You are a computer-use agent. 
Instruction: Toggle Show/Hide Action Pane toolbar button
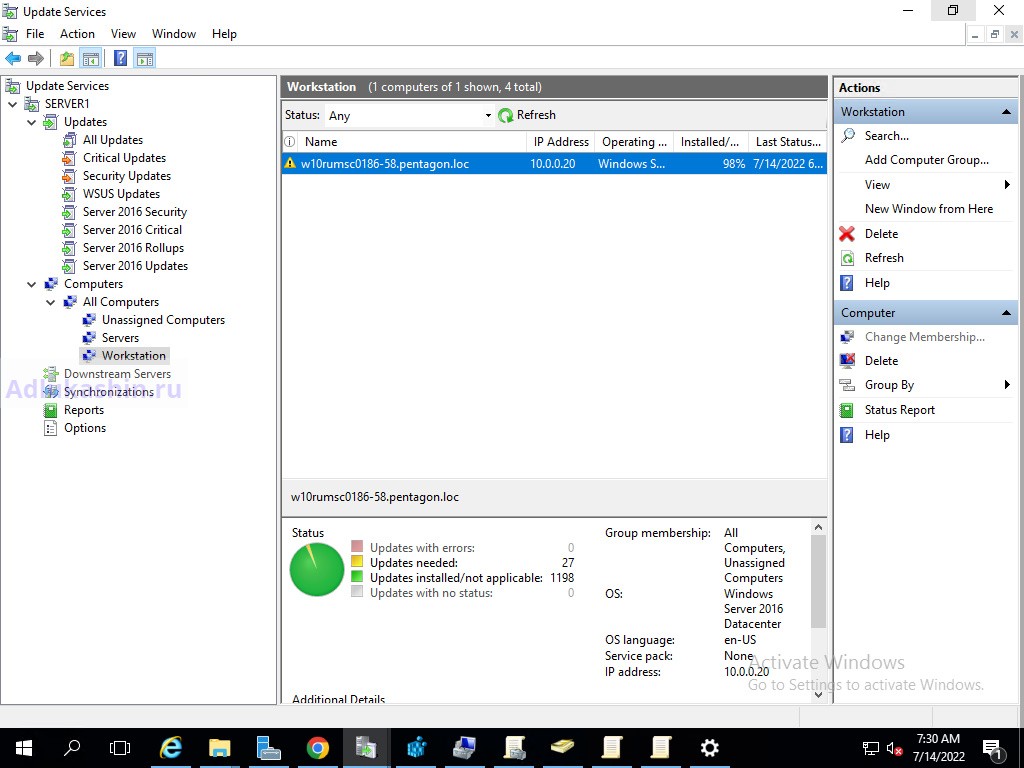coord(145,59)
